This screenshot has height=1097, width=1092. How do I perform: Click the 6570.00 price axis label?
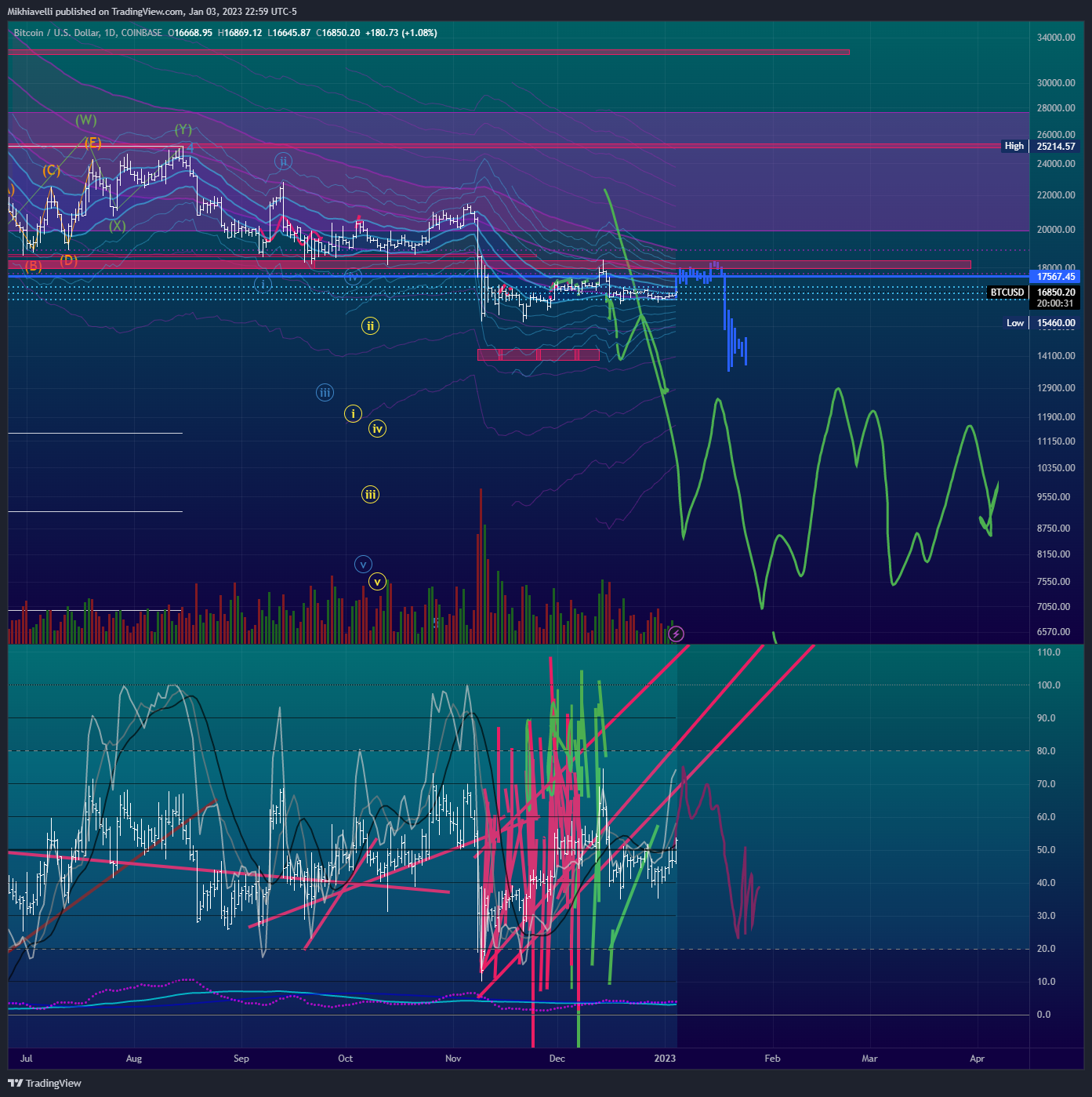1054,632
